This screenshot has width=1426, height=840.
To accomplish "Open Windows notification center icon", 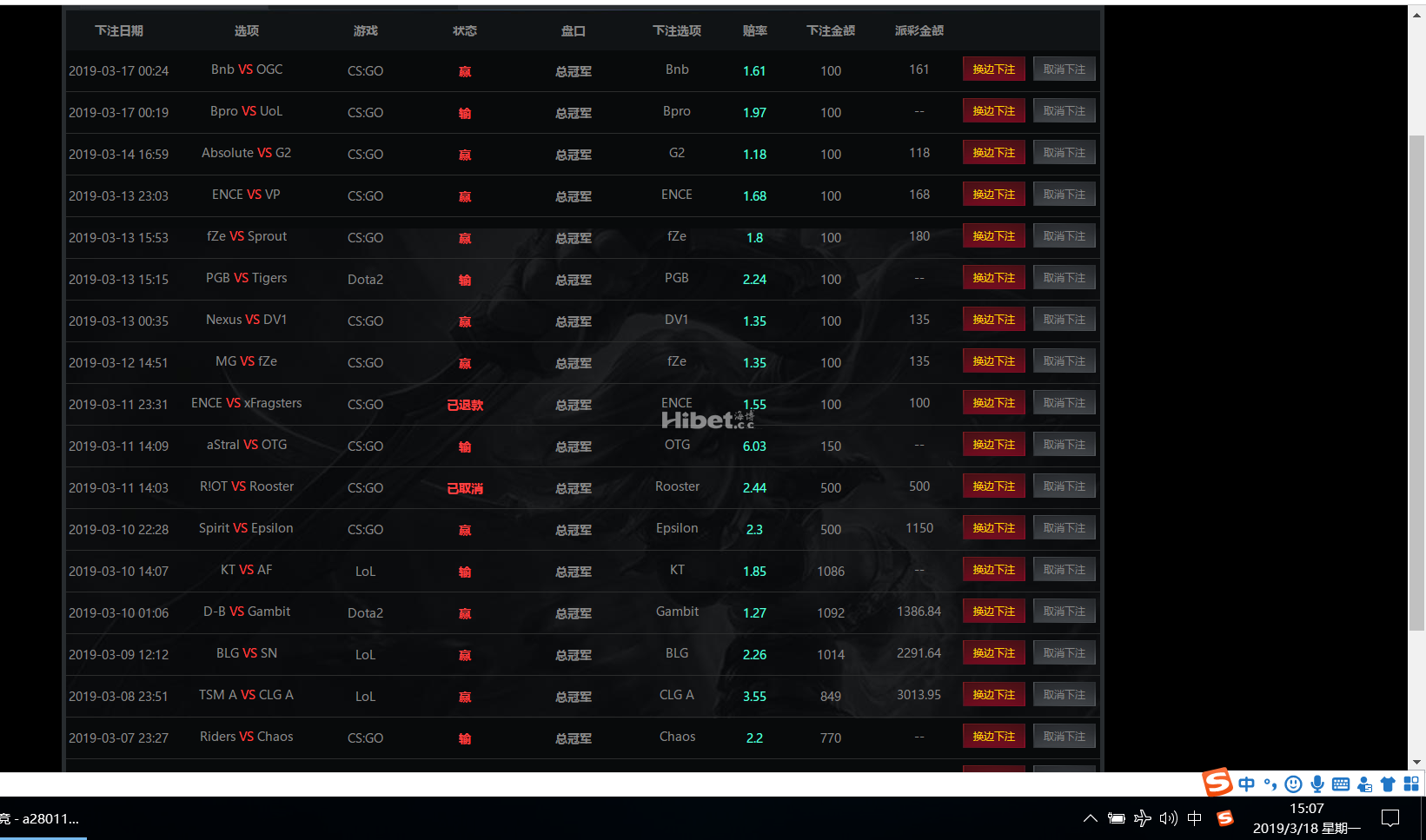I will point(1390,818).
